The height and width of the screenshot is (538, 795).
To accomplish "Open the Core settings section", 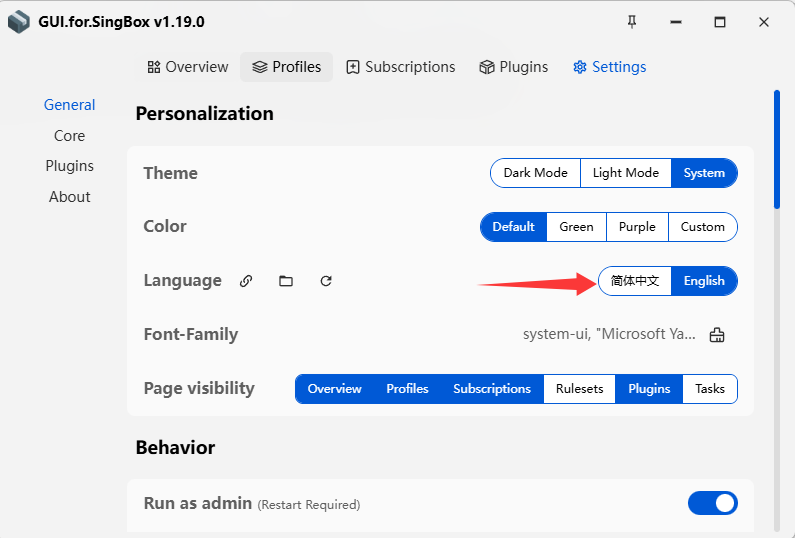I will pyautogui.click(x=70, y=136).
